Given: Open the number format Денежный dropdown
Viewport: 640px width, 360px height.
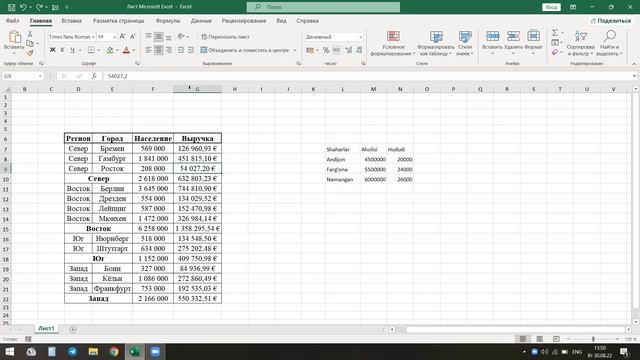Looking at the screenshot, I should (x=360, y=37).
